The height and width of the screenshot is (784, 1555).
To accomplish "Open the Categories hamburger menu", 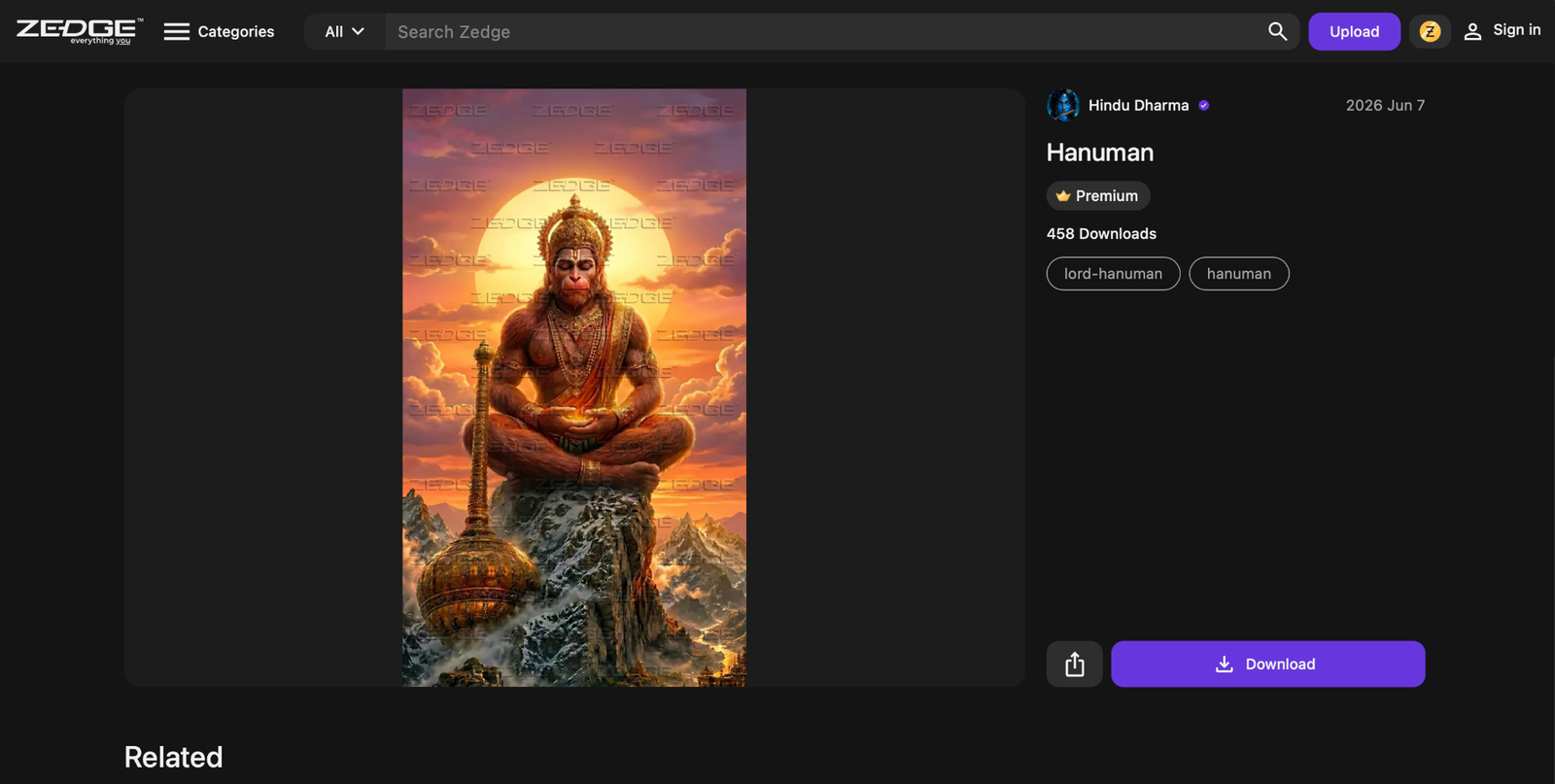I will click(219, 32).
